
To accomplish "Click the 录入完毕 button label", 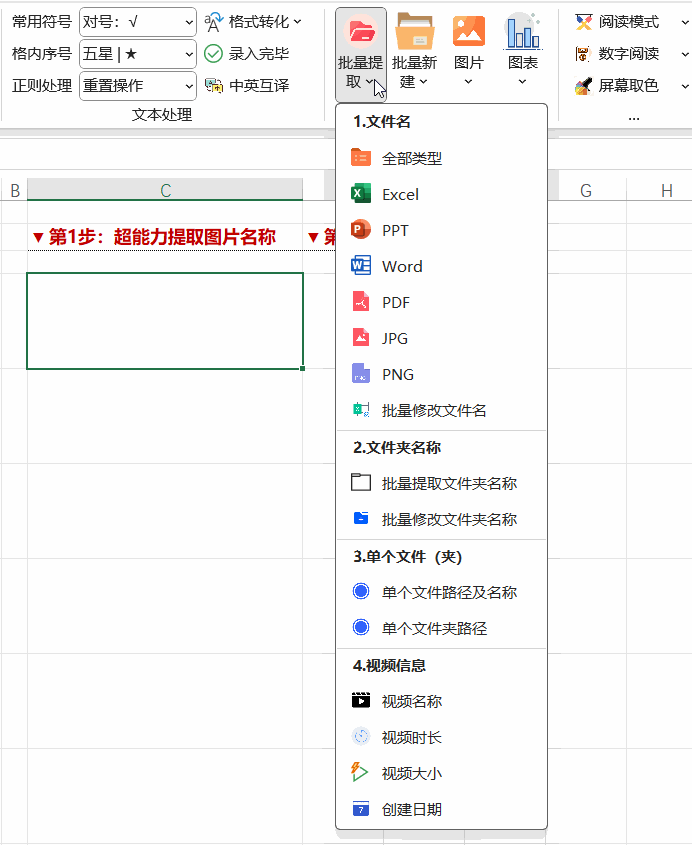I will [259, 54].
